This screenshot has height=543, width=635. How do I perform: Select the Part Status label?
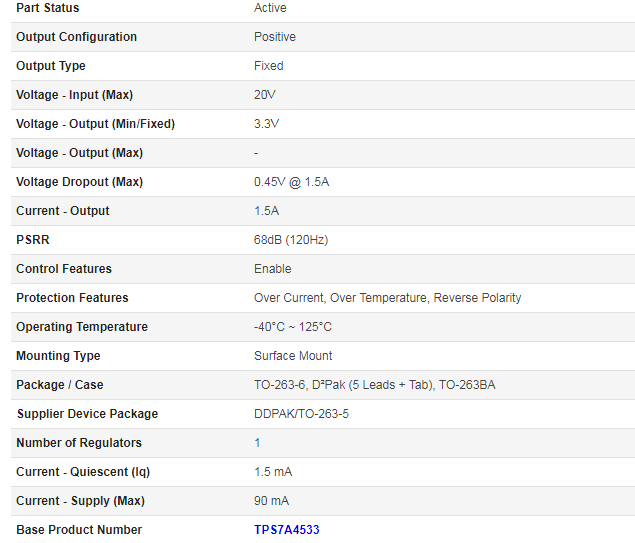point(47,8)
